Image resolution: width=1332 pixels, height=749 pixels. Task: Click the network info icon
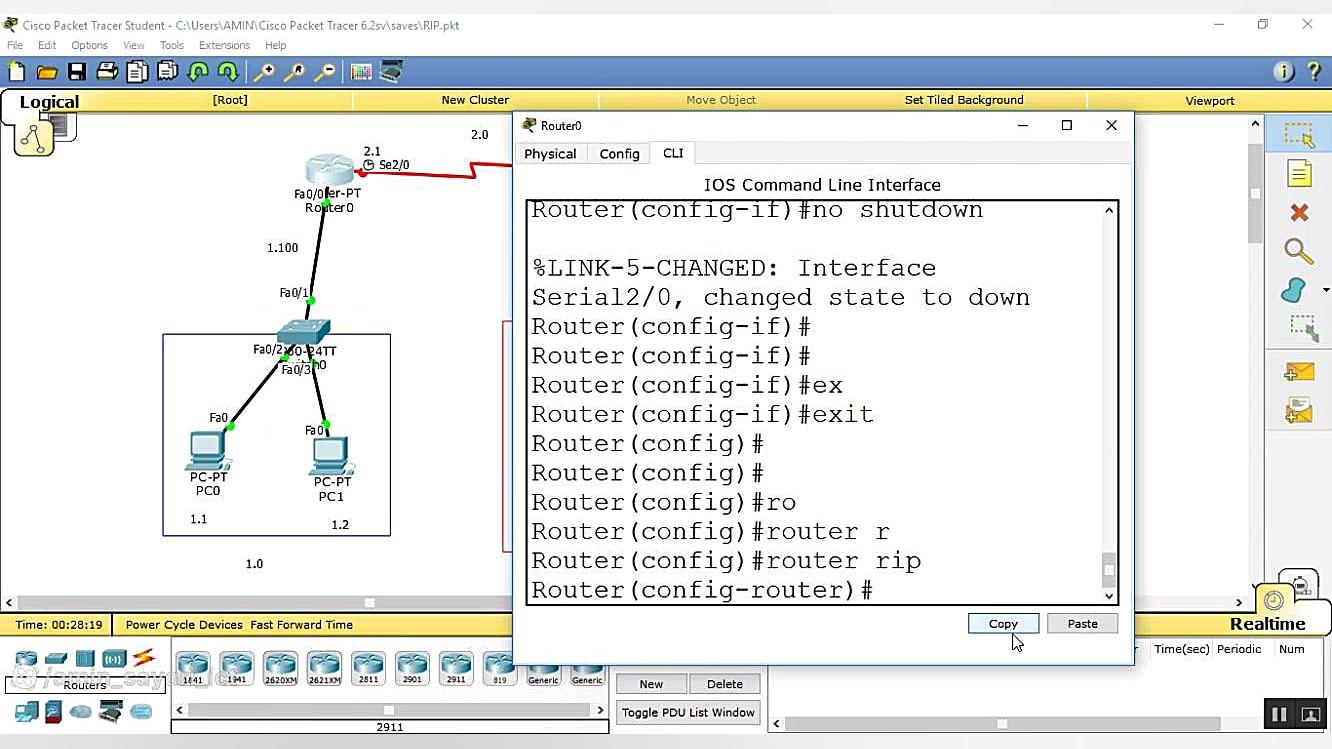1284,71
